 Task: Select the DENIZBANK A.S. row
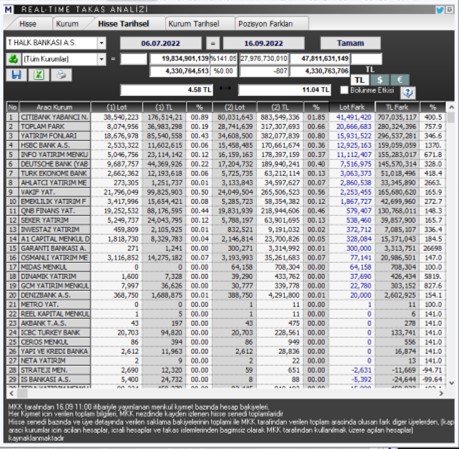(226, 295)
